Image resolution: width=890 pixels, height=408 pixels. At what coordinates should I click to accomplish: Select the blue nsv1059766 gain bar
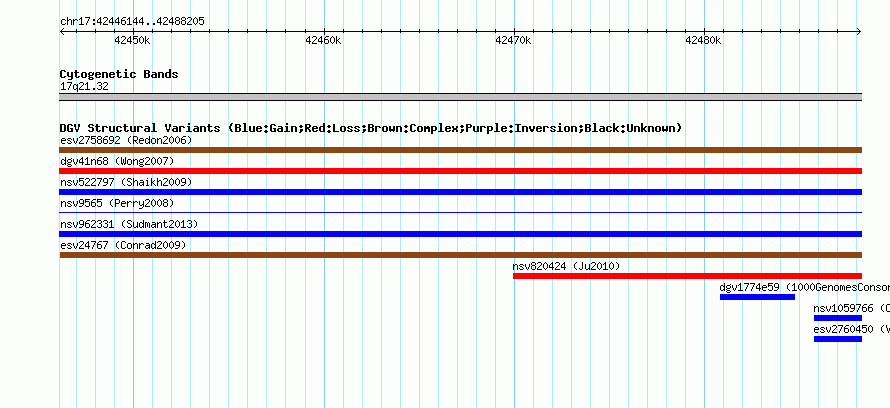click(x=838, y=318)
